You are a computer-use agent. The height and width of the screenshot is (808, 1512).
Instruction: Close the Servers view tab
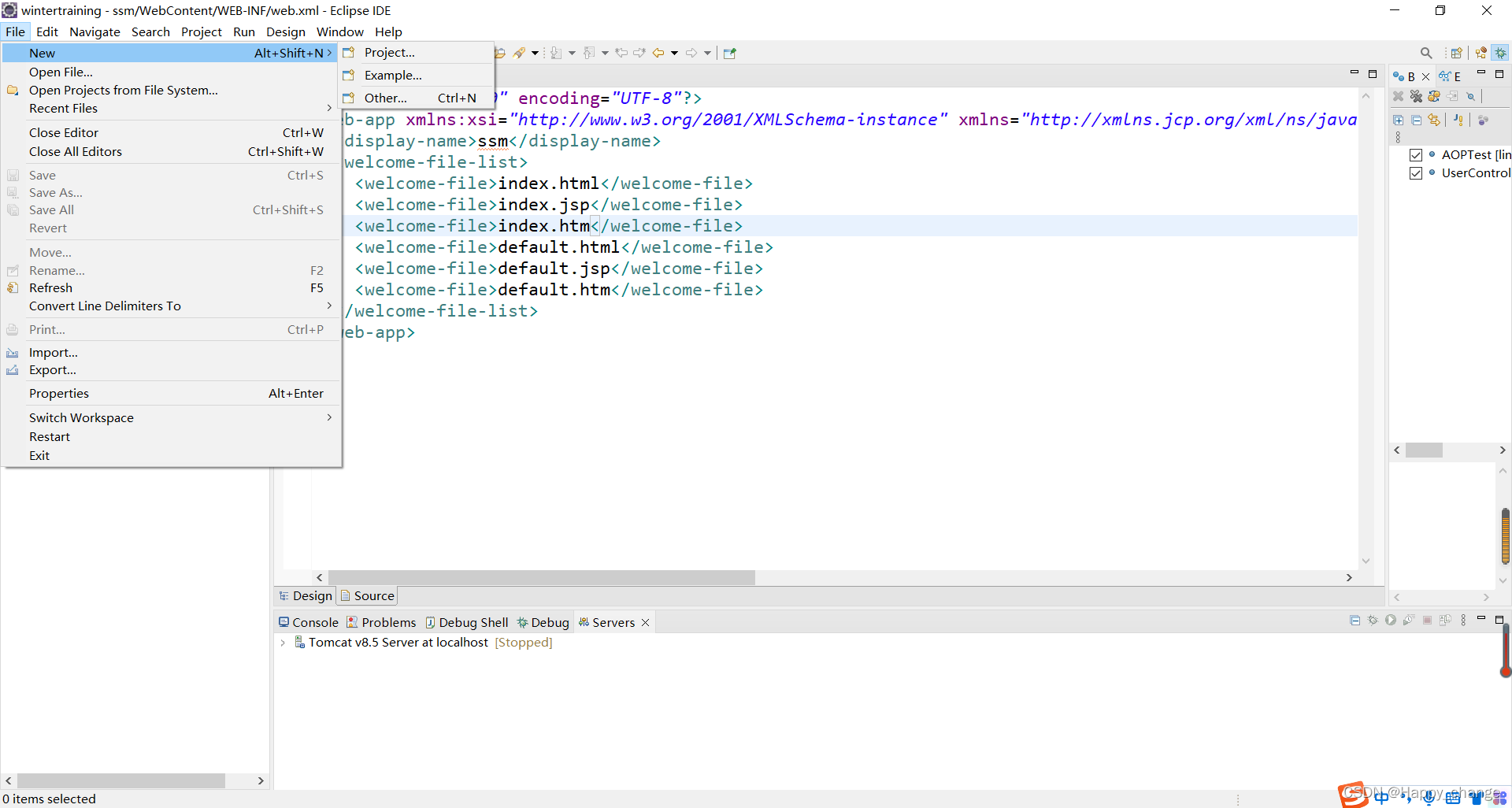646,622
